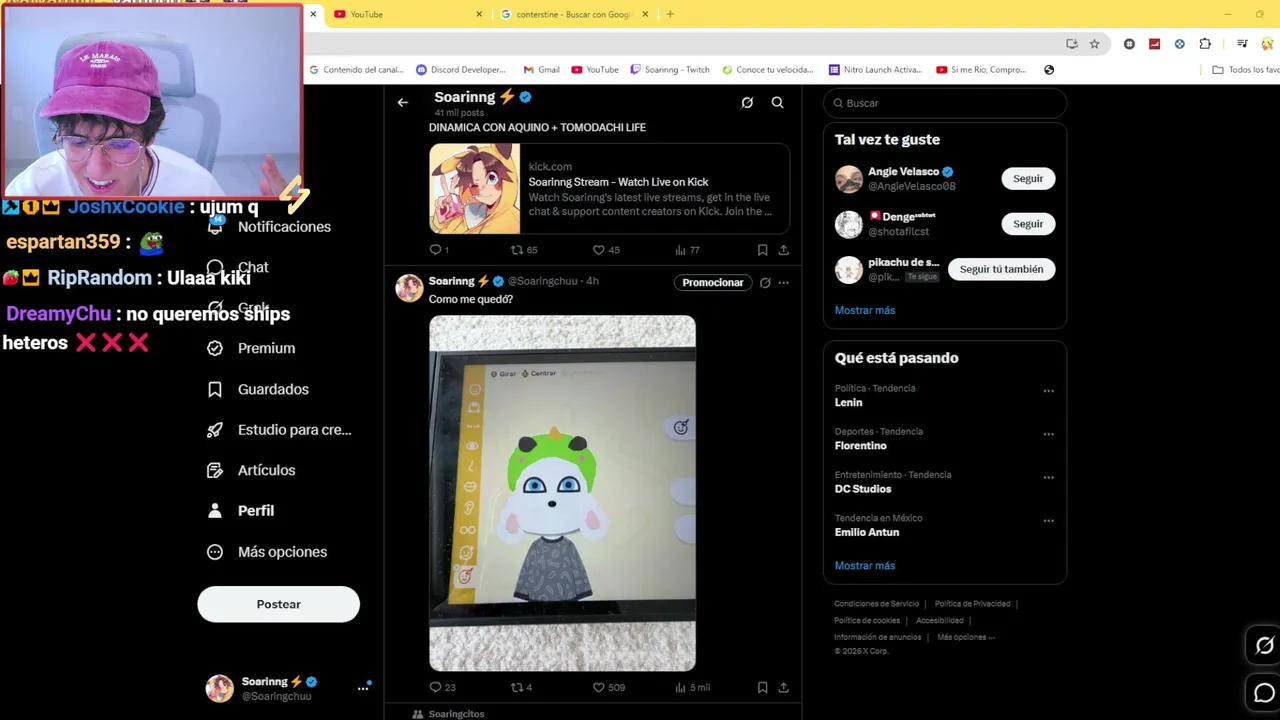Screen dimensions: 1280x720
Task: Open Guardados in the sidebar
Action: tap(258, 389)
